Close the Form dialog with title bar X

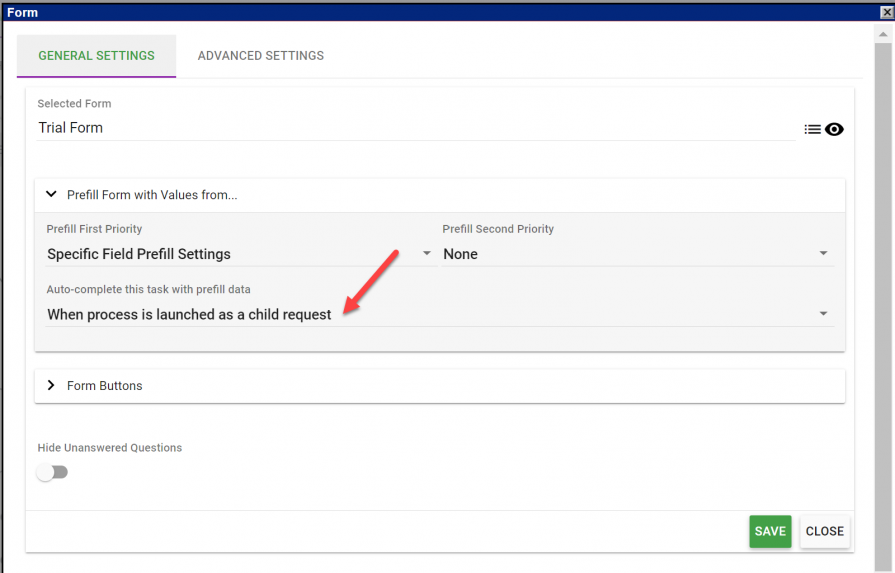(885, 12)
